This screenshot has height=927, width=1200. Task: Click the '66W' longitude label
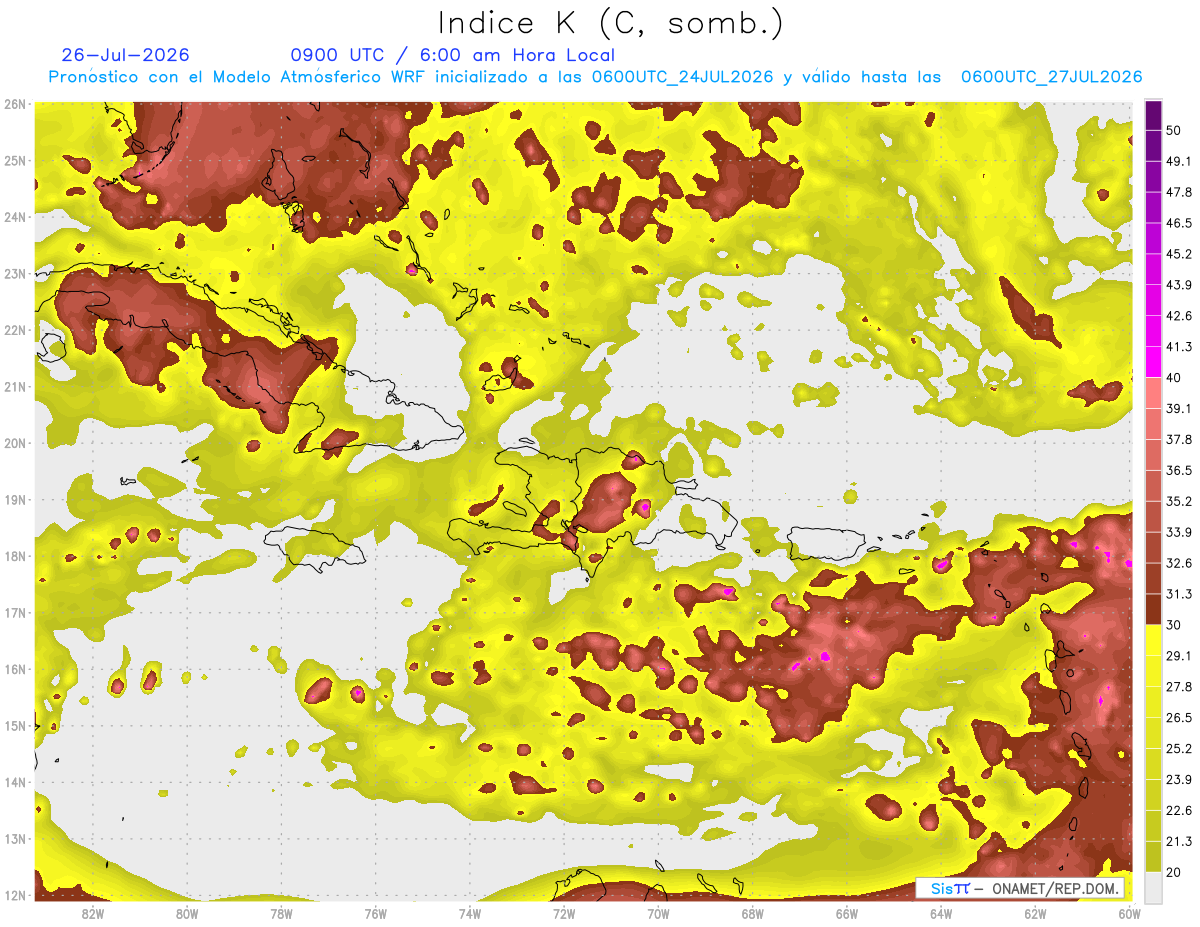click(x=847, y=913)
